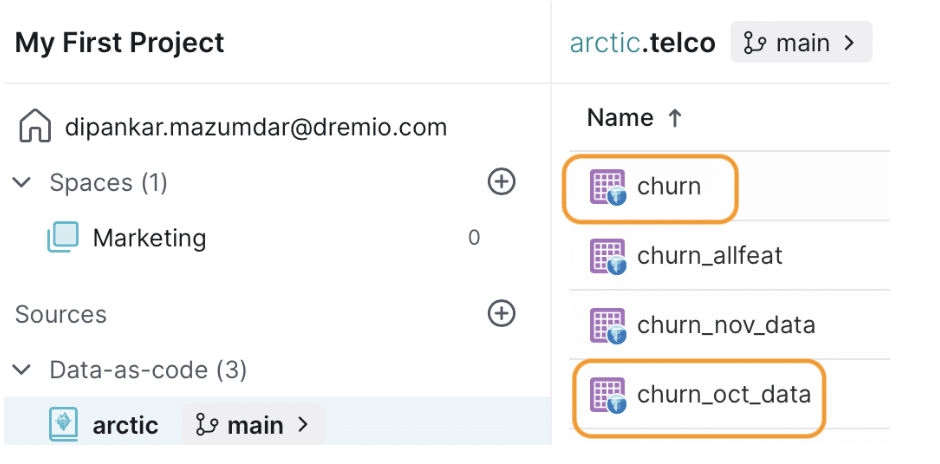
Task: Click the Marketing space icon
Action: pyautogui.click(x=64, y=237)
